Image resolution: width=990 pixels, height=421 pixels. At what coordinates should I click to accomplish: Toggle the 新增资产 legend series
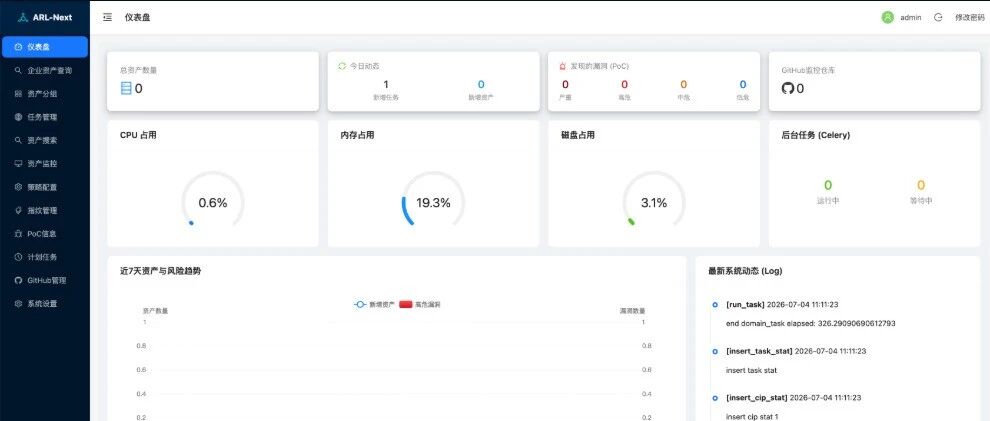point(374,304)
